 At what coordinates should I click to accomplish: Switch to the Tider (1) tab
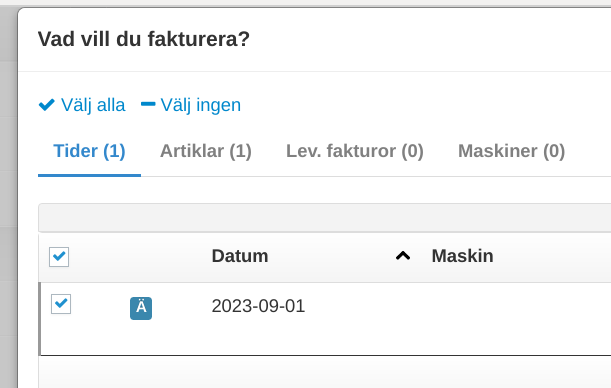coord(89,151)
